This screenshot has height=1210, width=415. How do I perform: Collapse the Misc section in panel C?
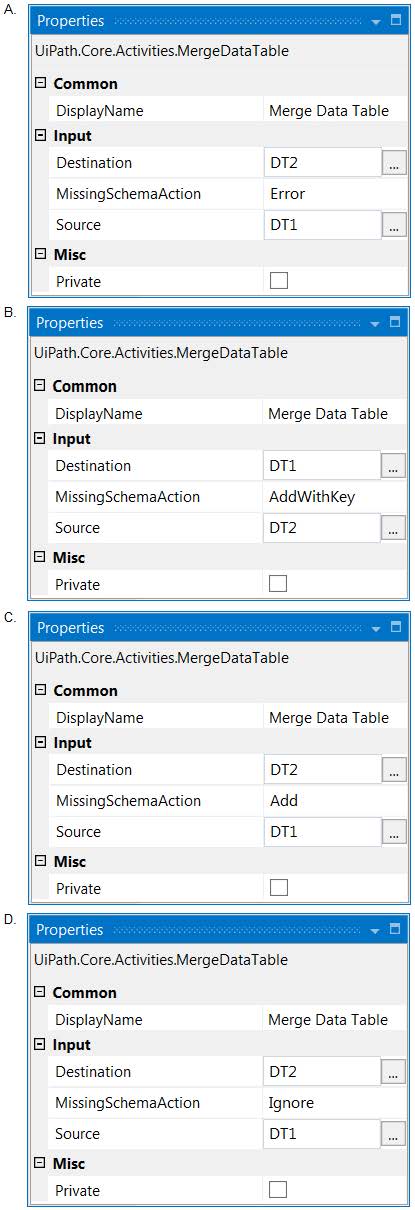click(x=41, y=861)
